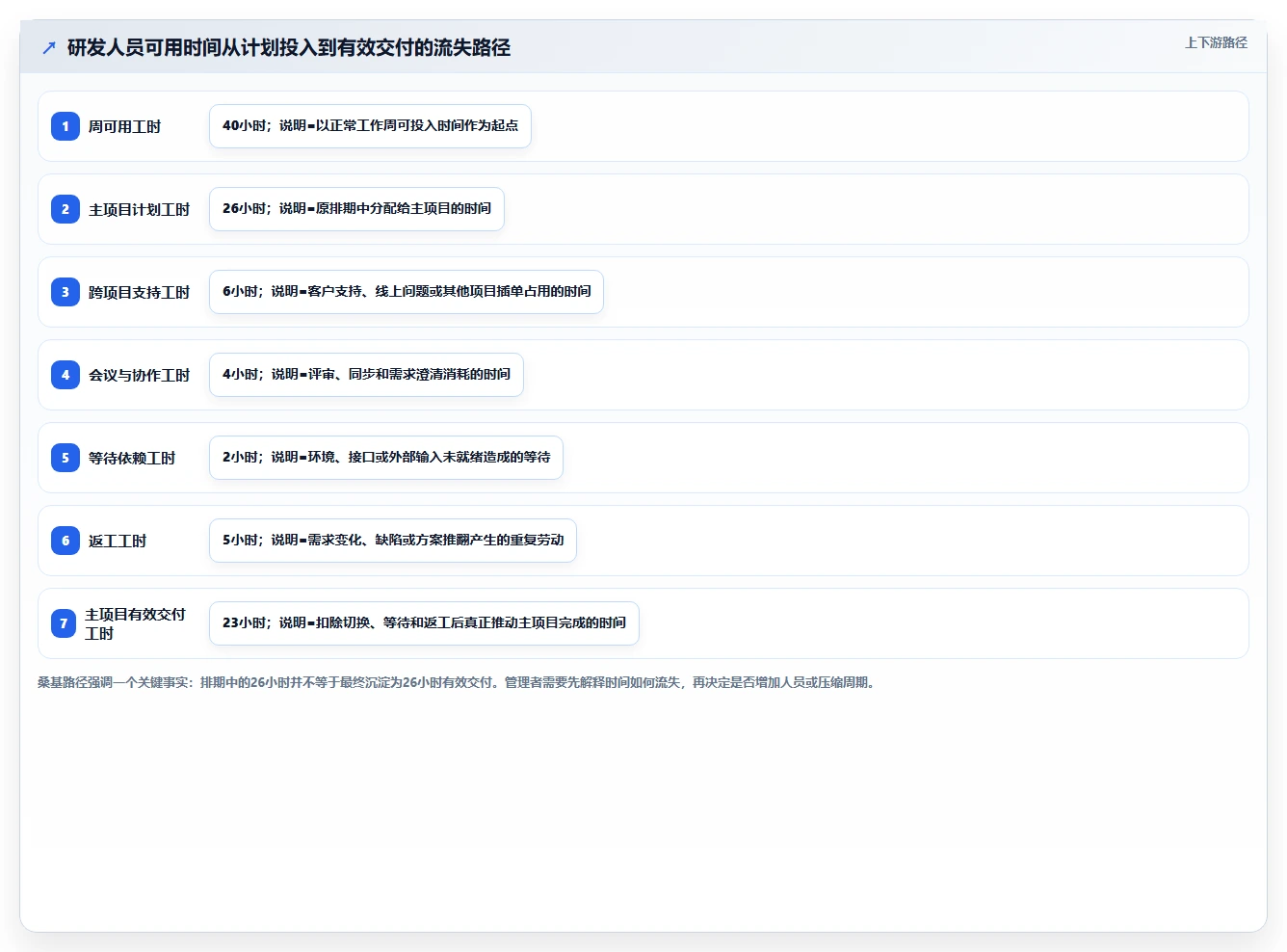Click the 主项目计划工时 label
This screenshot has height=952, width=1287.
pos(139,209)
